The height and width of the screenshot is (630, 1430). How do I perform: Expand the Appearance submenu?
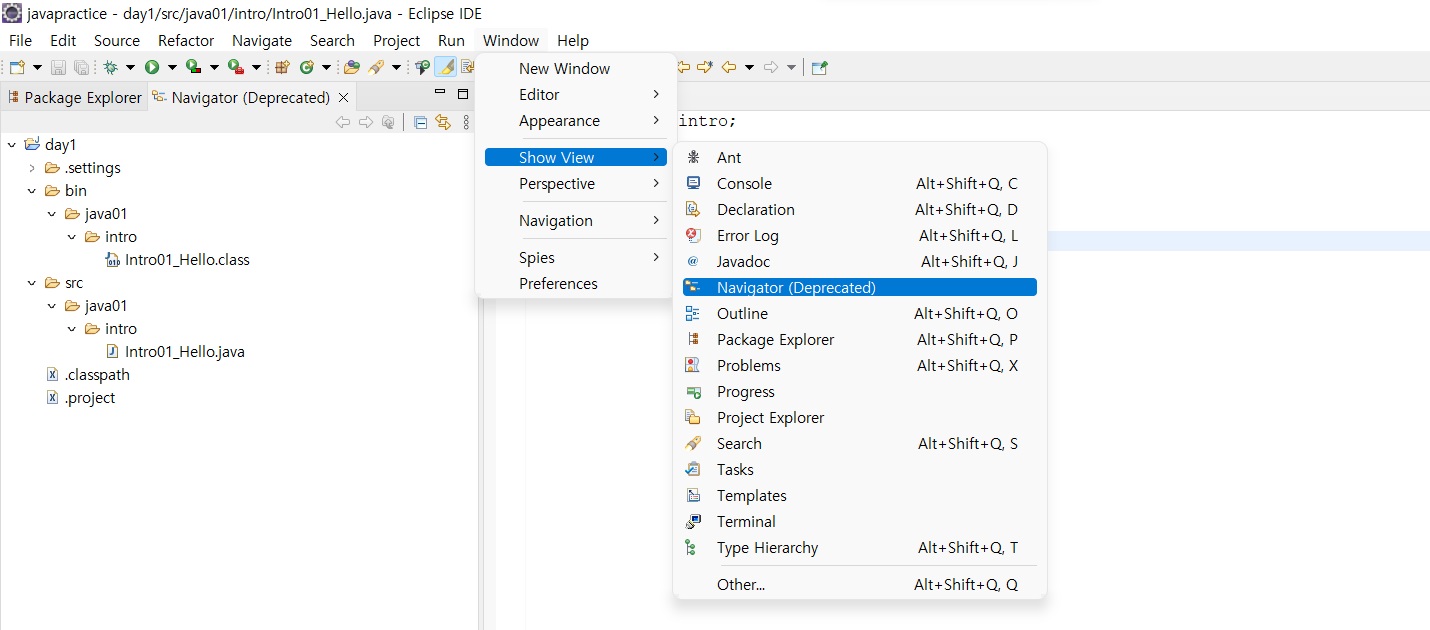point(576,121)
